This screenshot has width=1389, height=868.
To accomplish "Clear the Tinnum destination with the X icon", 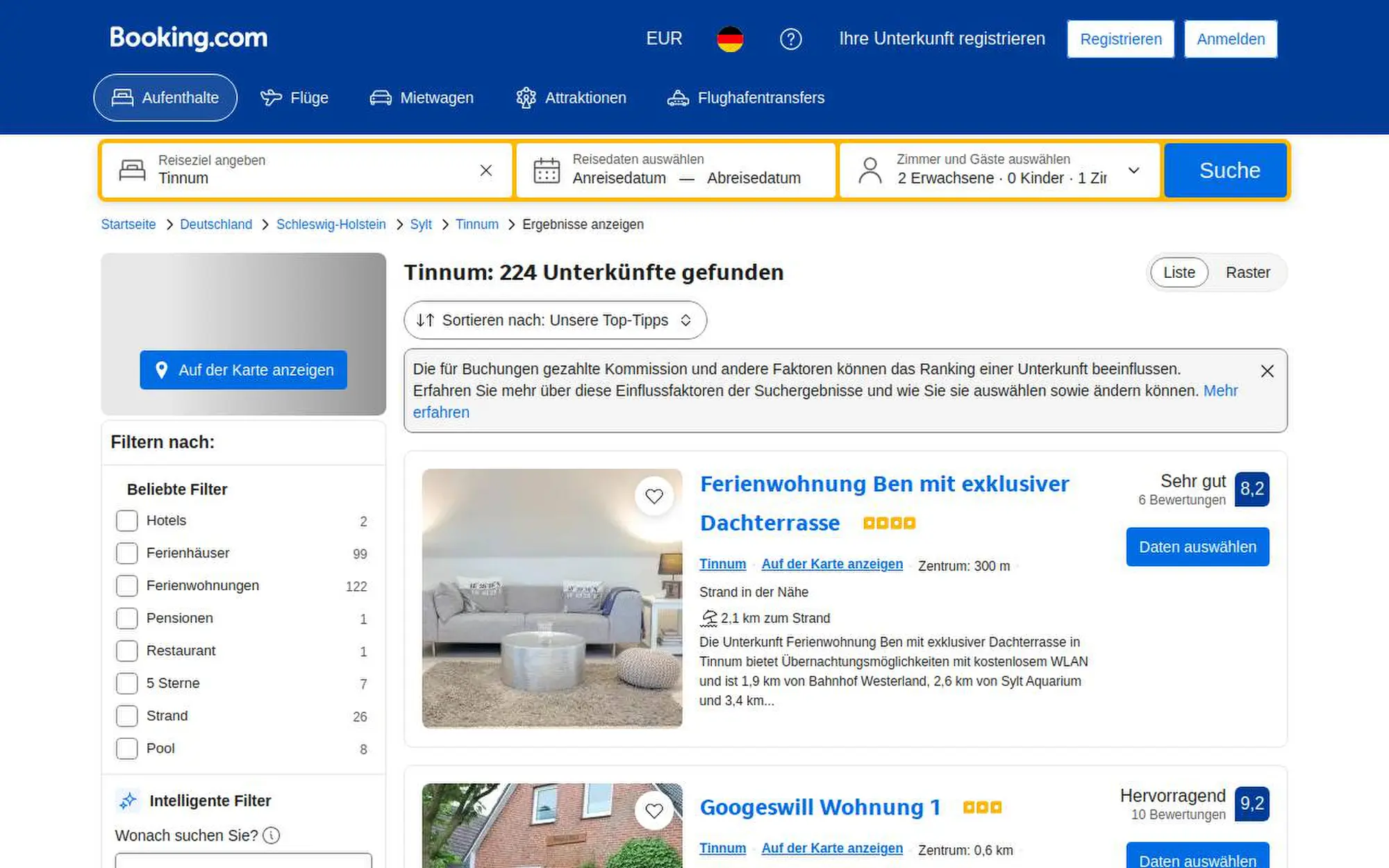I will click(486, 170).
